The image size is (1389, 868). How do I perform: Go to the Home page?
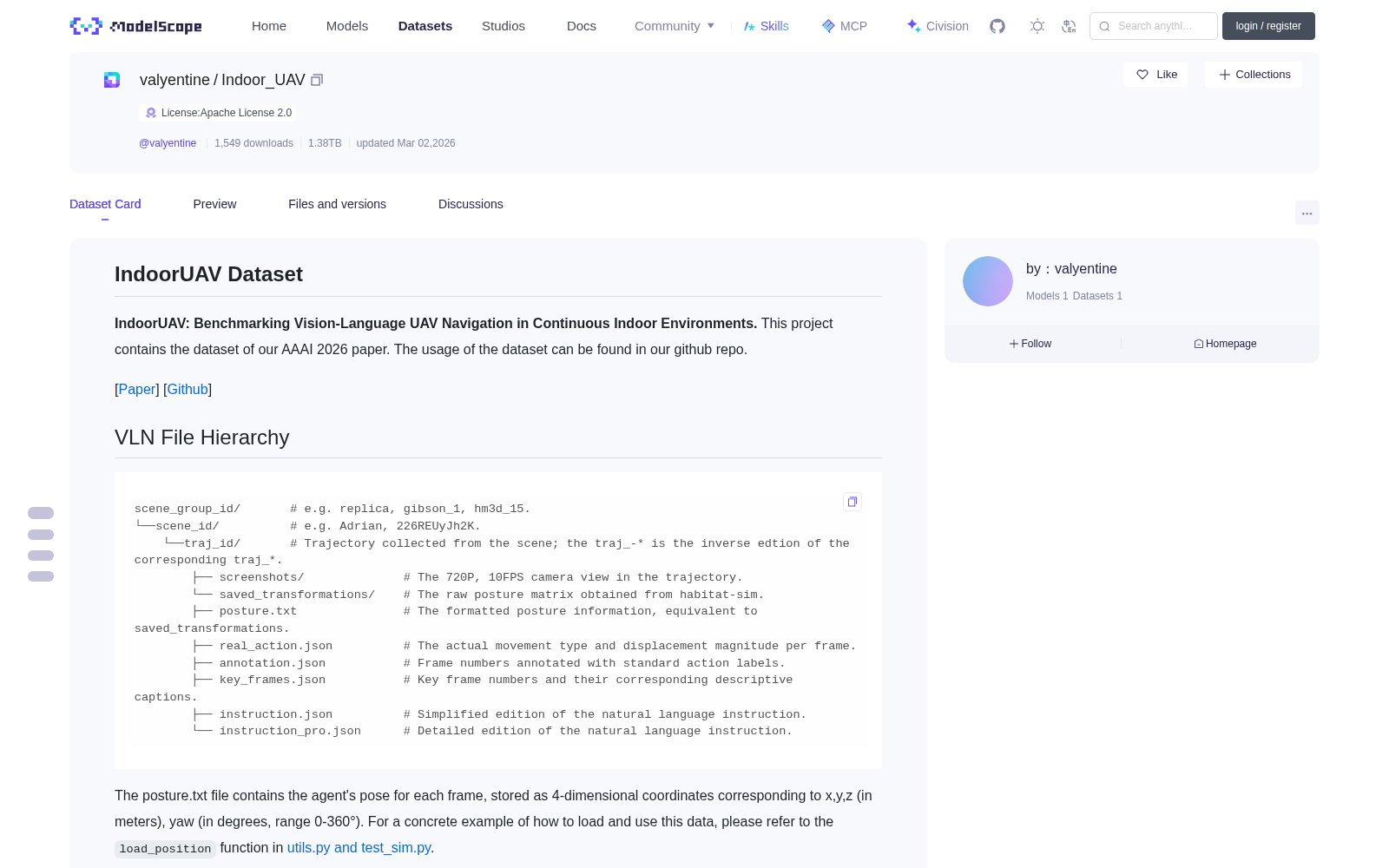pyautogui.click(x=269, y=26)
